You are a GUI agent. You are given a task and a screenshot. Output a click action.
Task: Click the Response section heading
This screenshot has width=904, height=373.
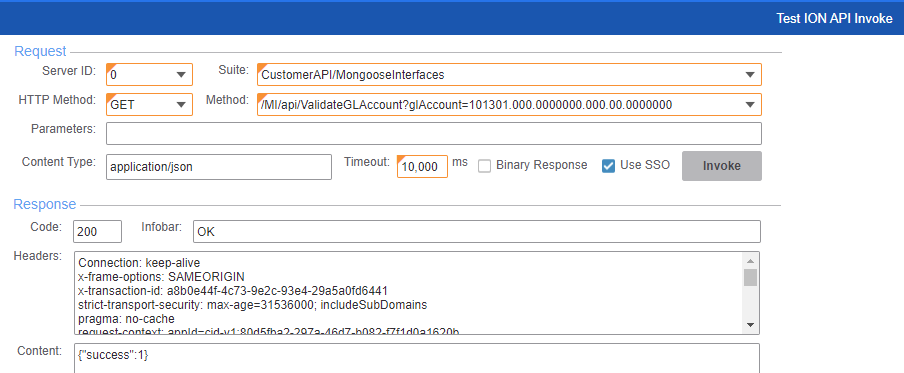(x=45, y=204)
